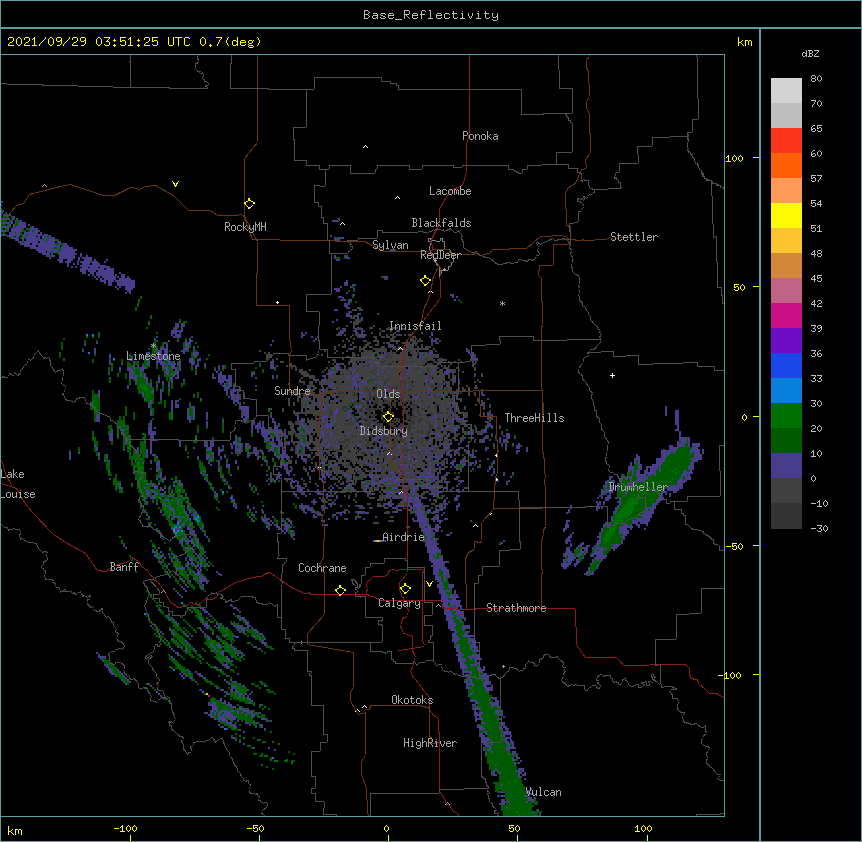
Task: Click the yellow diamond marker above the Calgary label
Action: click(x=405, y=589)
